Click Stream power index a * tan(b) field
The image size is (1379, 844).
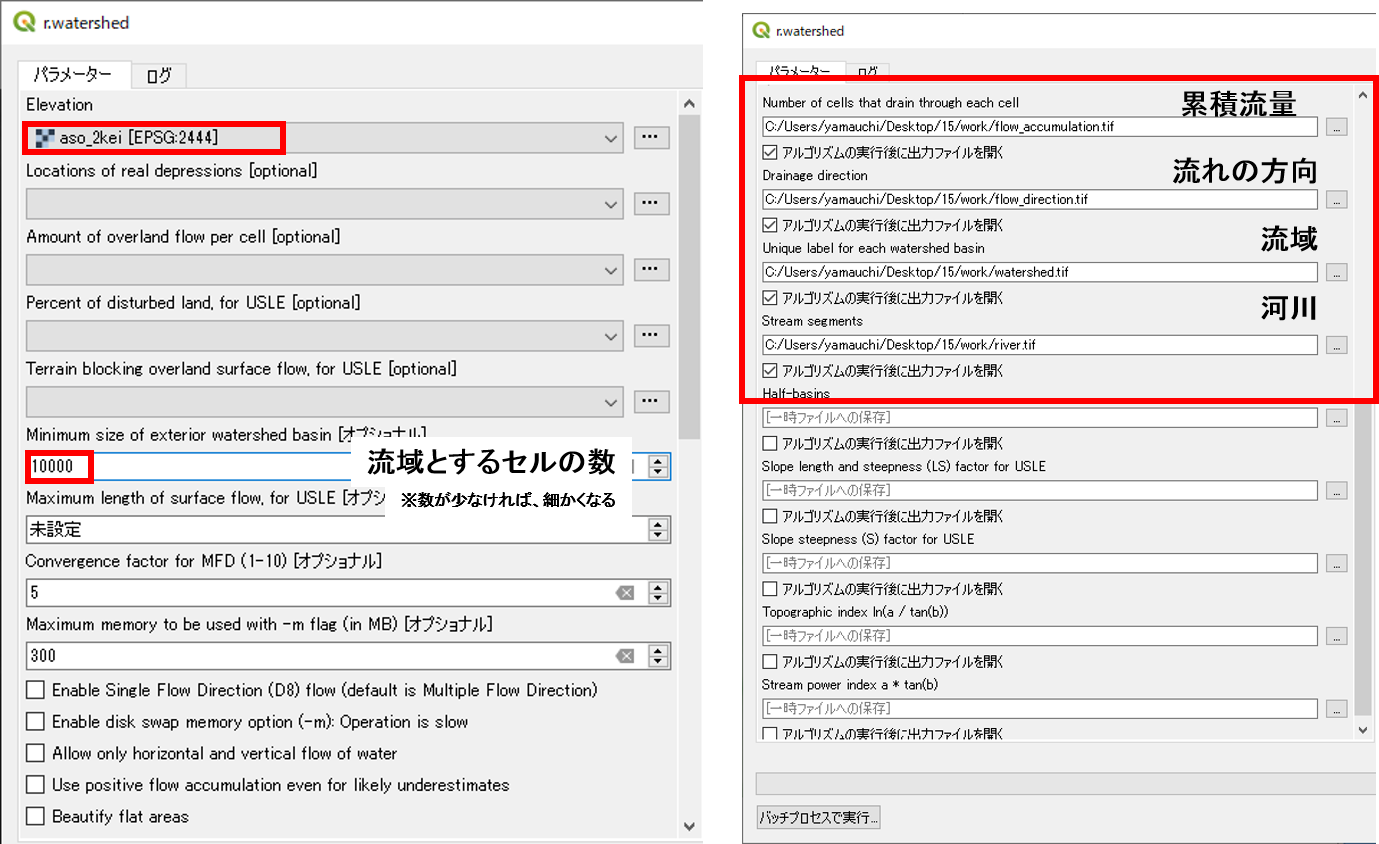point(1040,708)
